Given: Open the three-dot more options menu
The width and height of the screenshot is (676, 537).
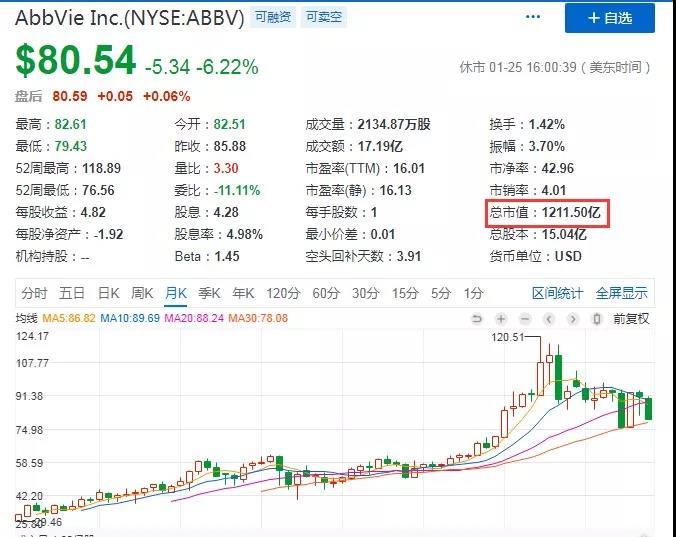Looking at the screenshot, I should (533, 17).
